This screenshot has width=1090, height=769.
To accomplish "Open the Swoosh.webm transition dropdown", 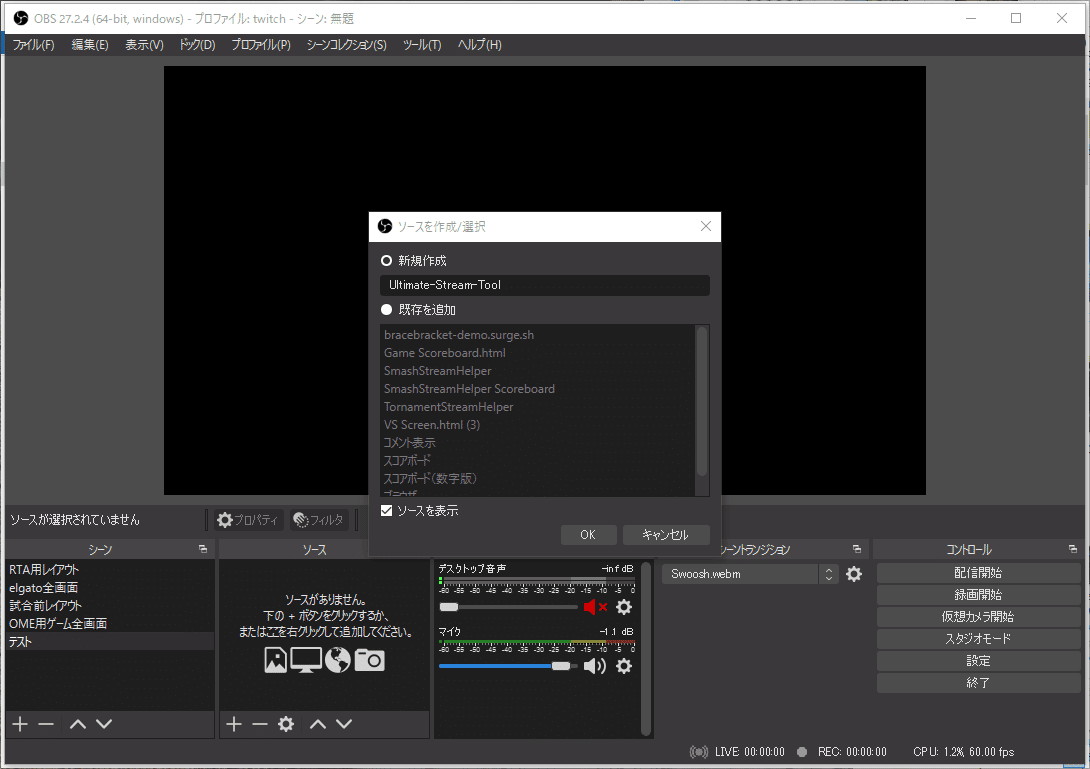I will click(749, 574).
